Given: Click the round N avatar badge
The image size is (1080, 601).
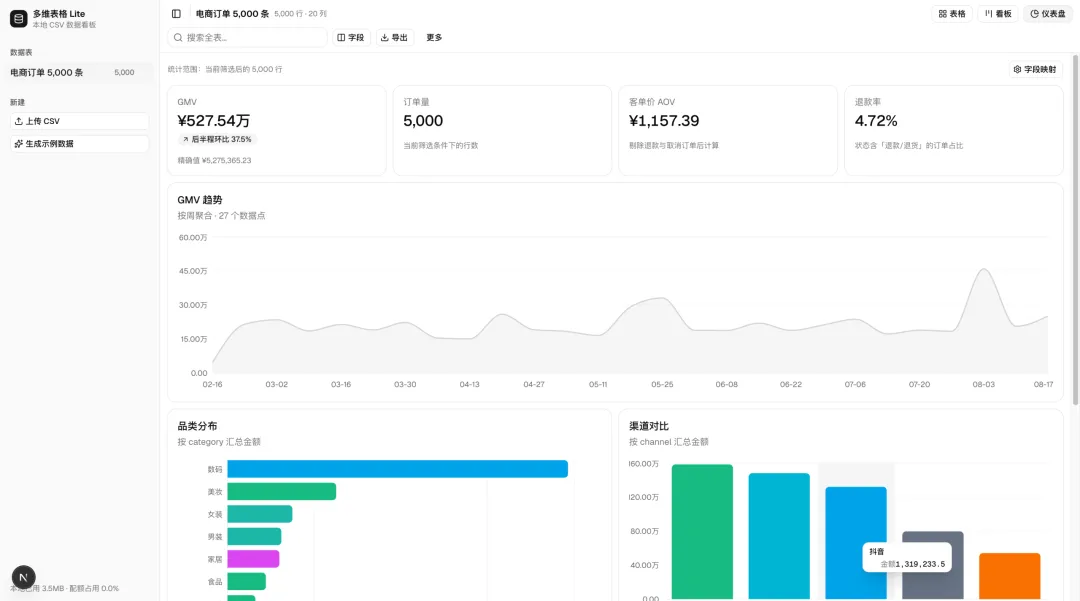Looking at the screenshot, I should tap(23, 577).
